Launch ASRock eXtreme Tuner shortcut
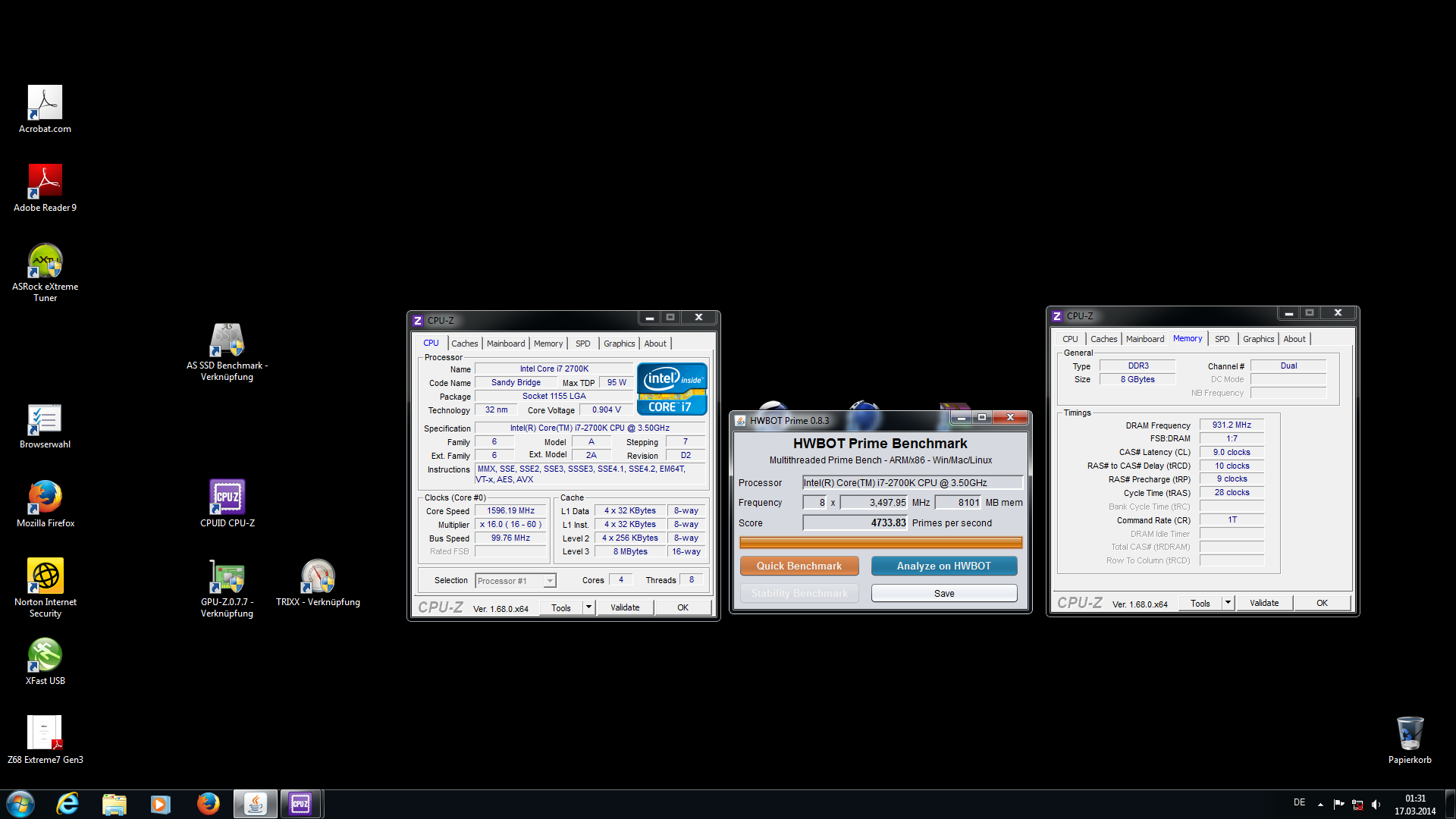Screen dimensions: 1456x819 (x=45, y=271)
